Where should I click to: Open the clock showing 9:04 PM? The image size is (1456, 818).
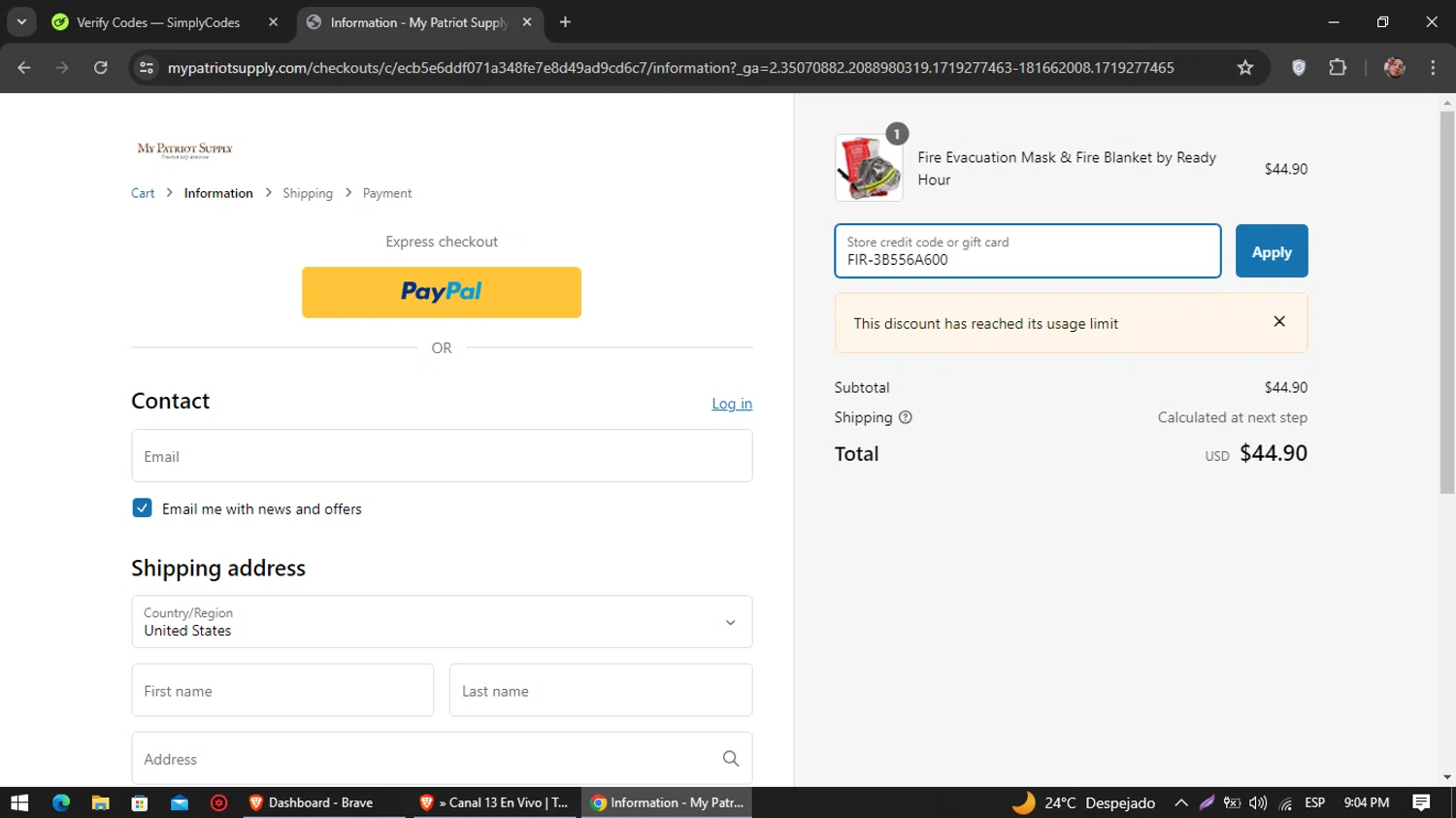[1367, 802]
